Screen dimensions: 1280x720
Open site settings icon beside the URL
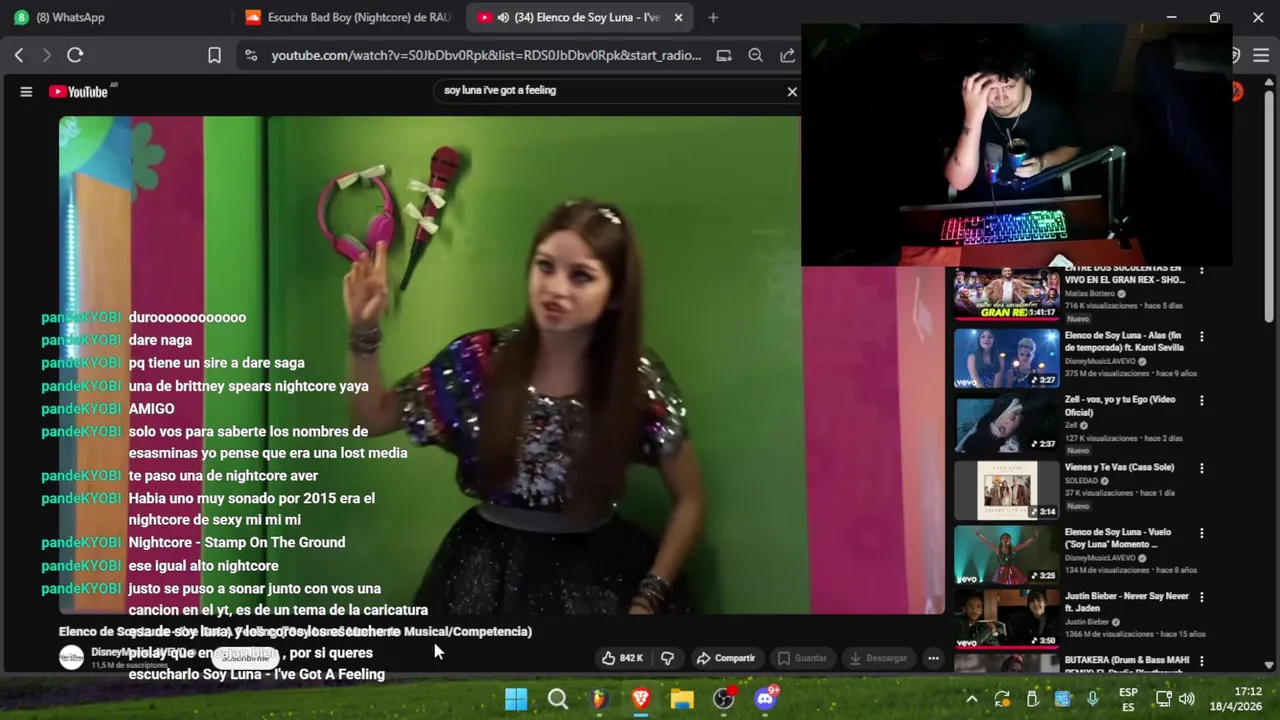pos(251,56)
